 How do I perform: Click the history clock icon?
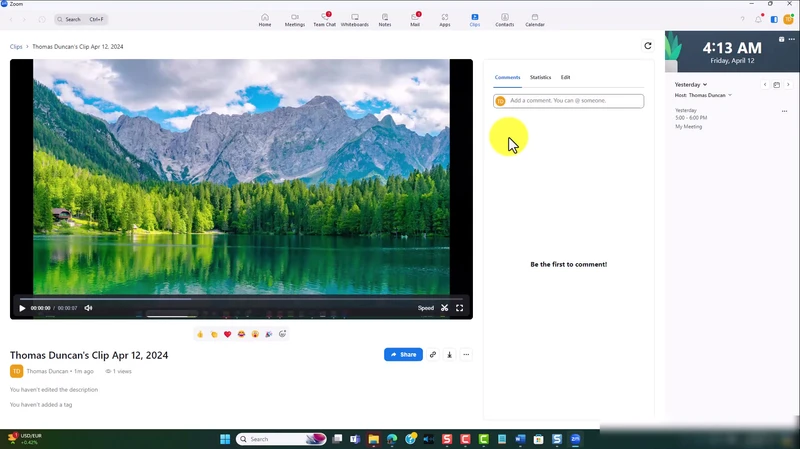click(x=42, y=19)
